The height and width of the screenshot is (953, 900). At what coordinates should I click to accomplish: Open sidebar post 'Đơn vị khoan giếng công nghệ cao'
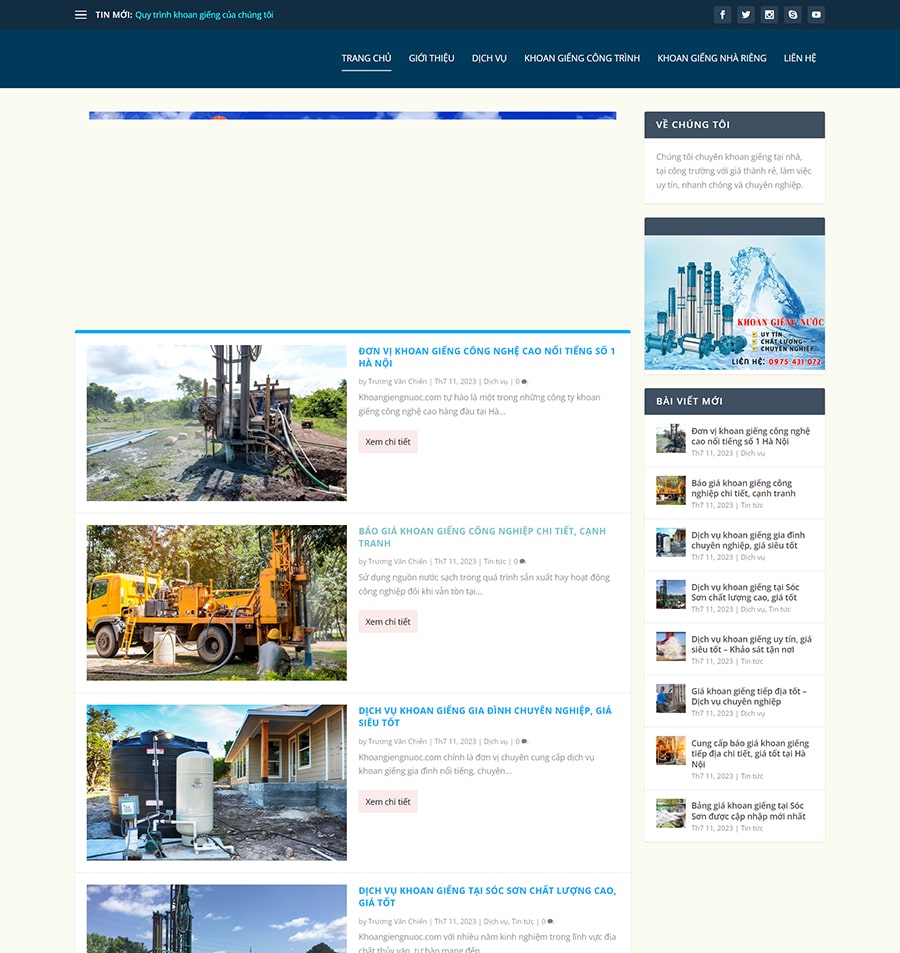(x=751, y=436)
